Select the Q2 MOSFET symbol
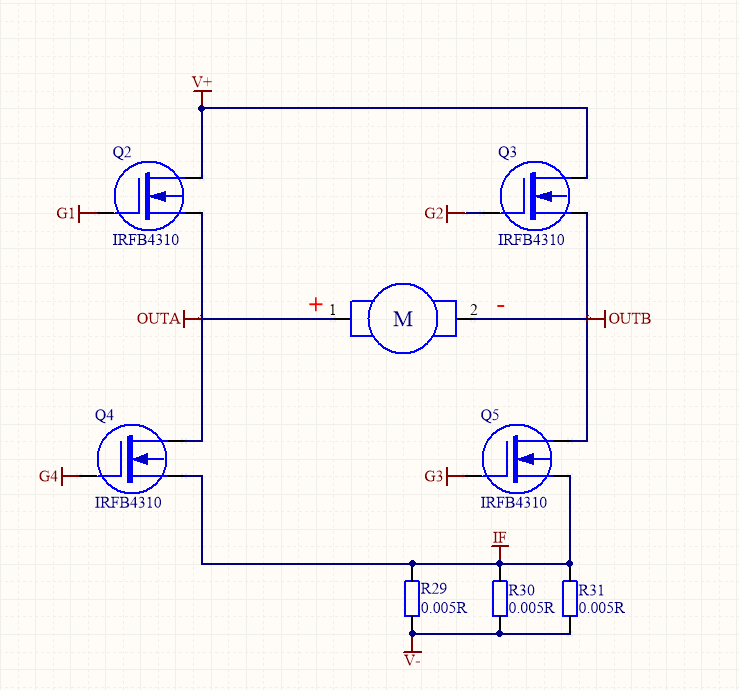Image resolution: width=739 pixels, height=690 pixels. pyautogui.click(x=149, y=196)
